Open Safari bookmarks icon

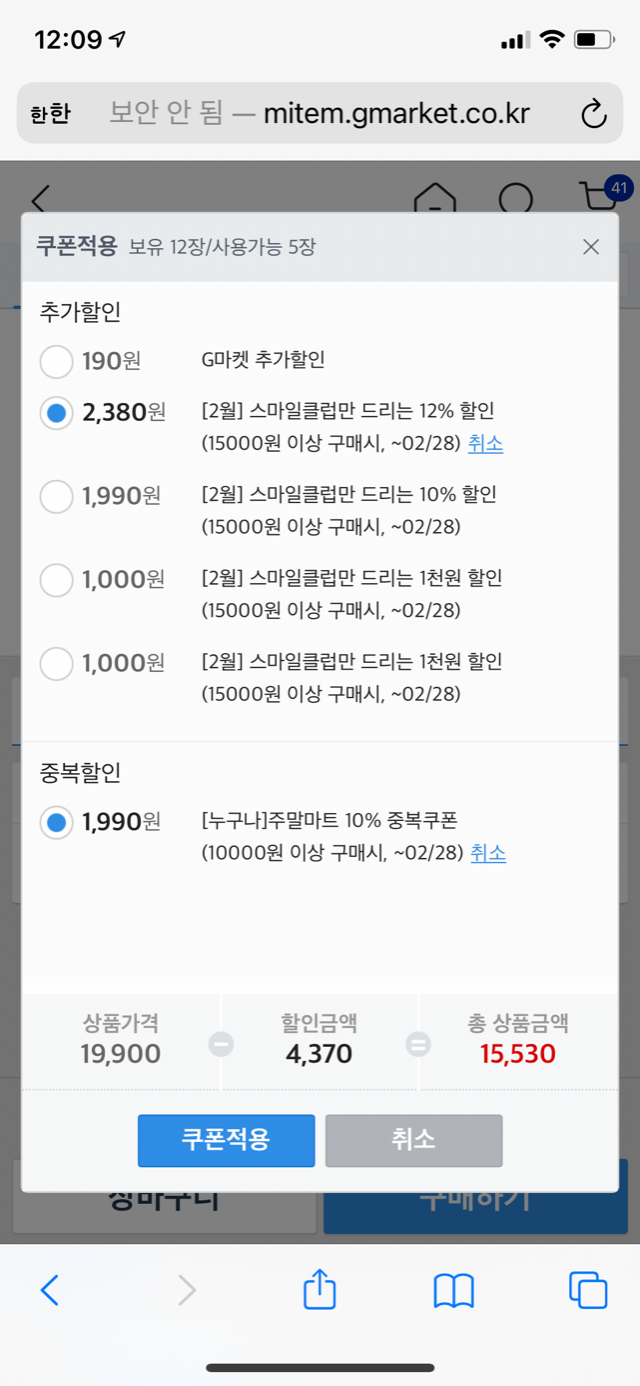[453, 1291]
